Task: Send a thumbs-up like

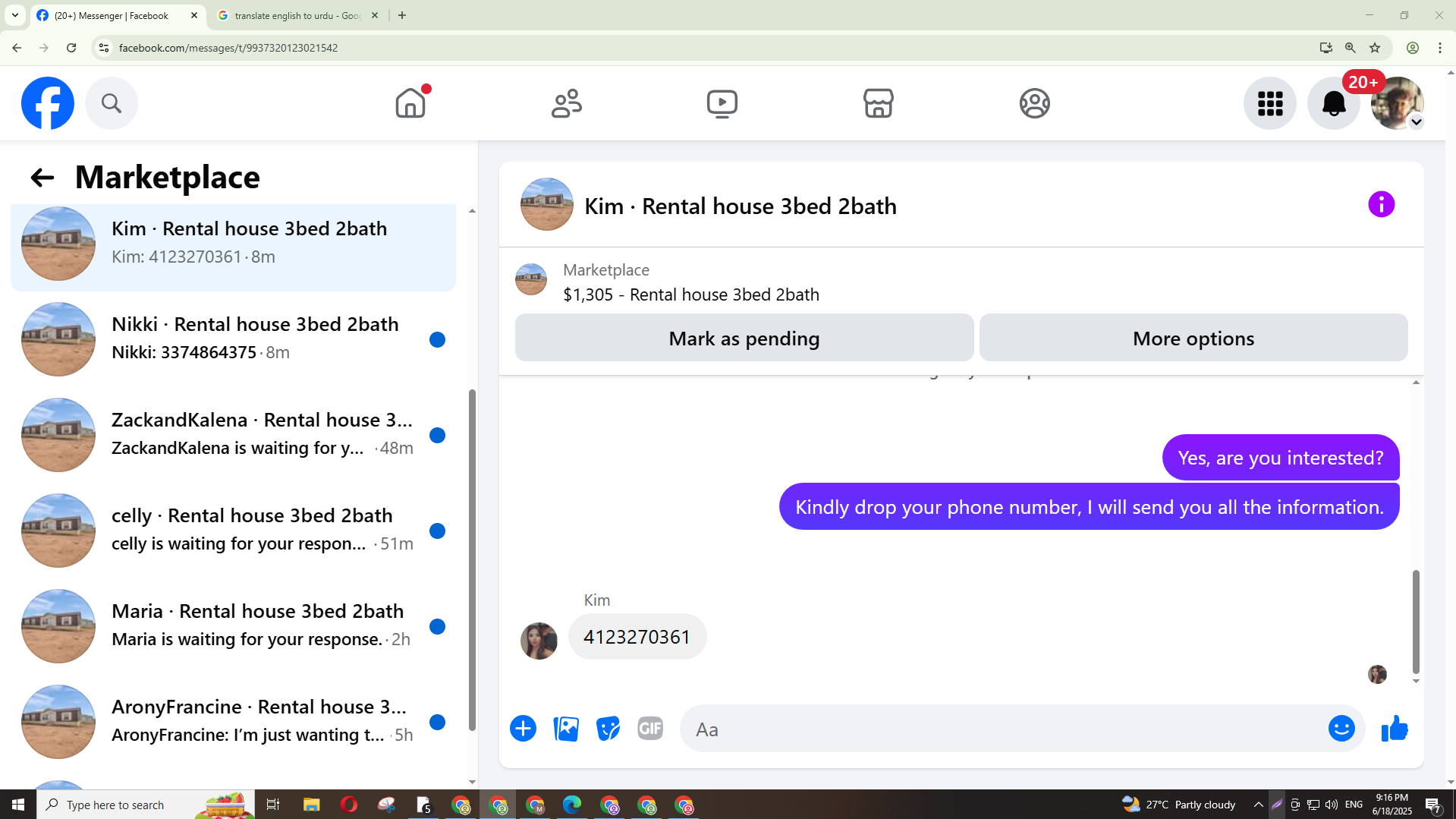Action: coord(1395,729)
